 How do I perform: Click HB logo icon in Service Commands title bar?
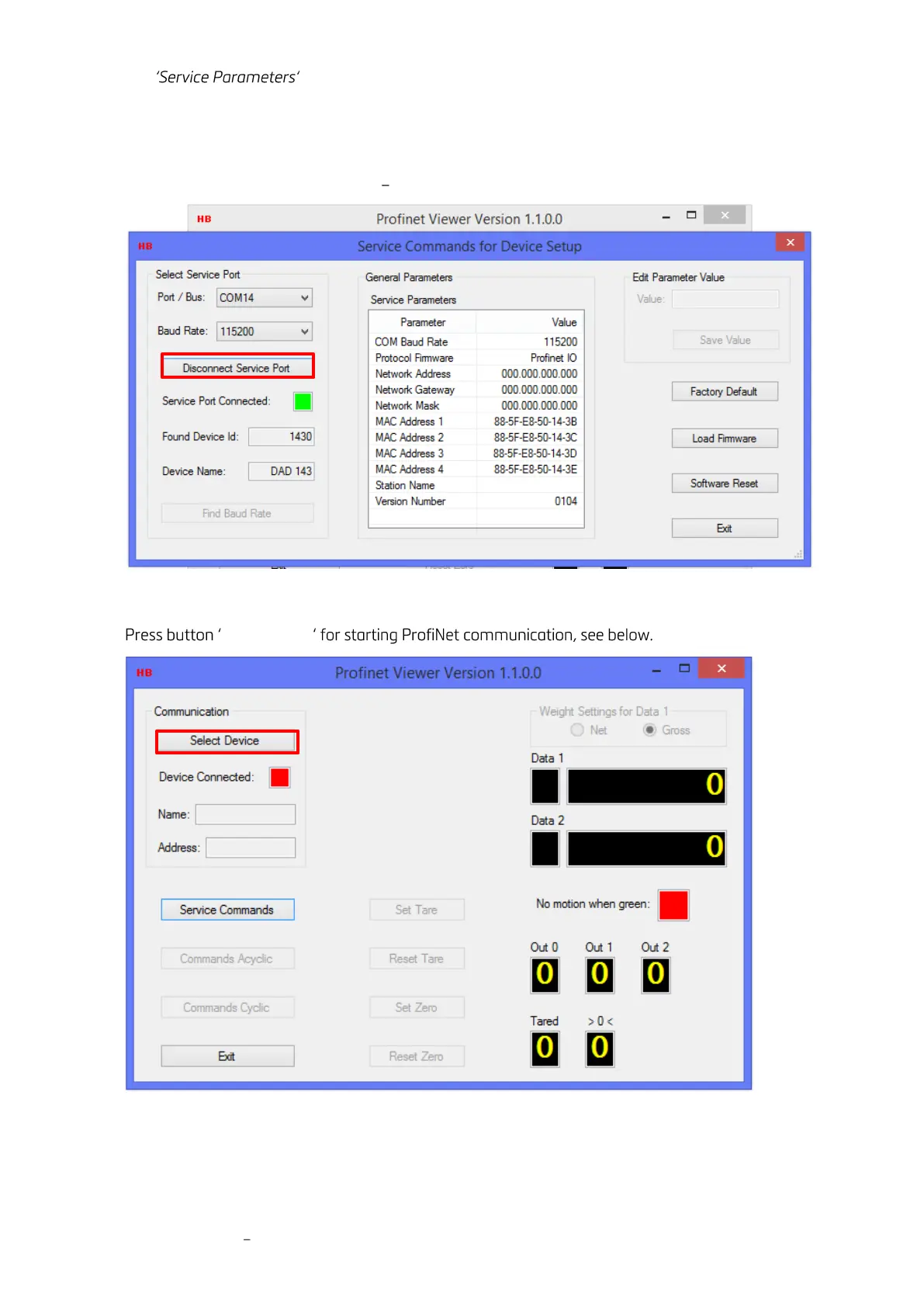click(x=145, y=246)
